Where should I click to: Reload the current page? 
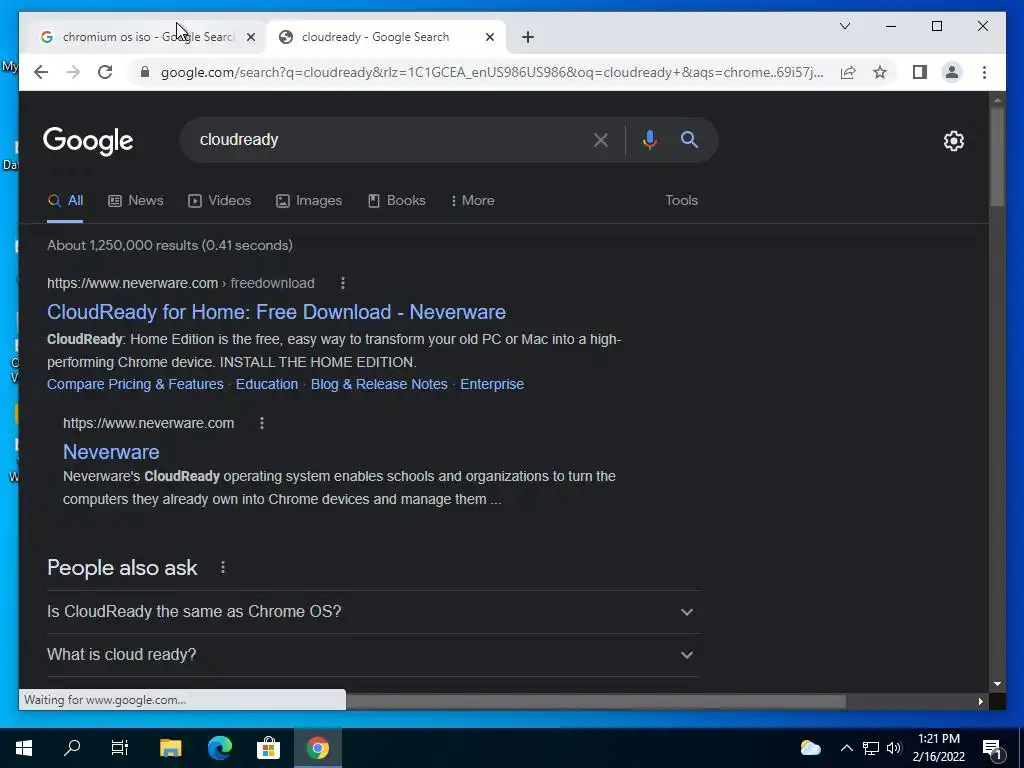pyautogui.click(x=105, y=72)
